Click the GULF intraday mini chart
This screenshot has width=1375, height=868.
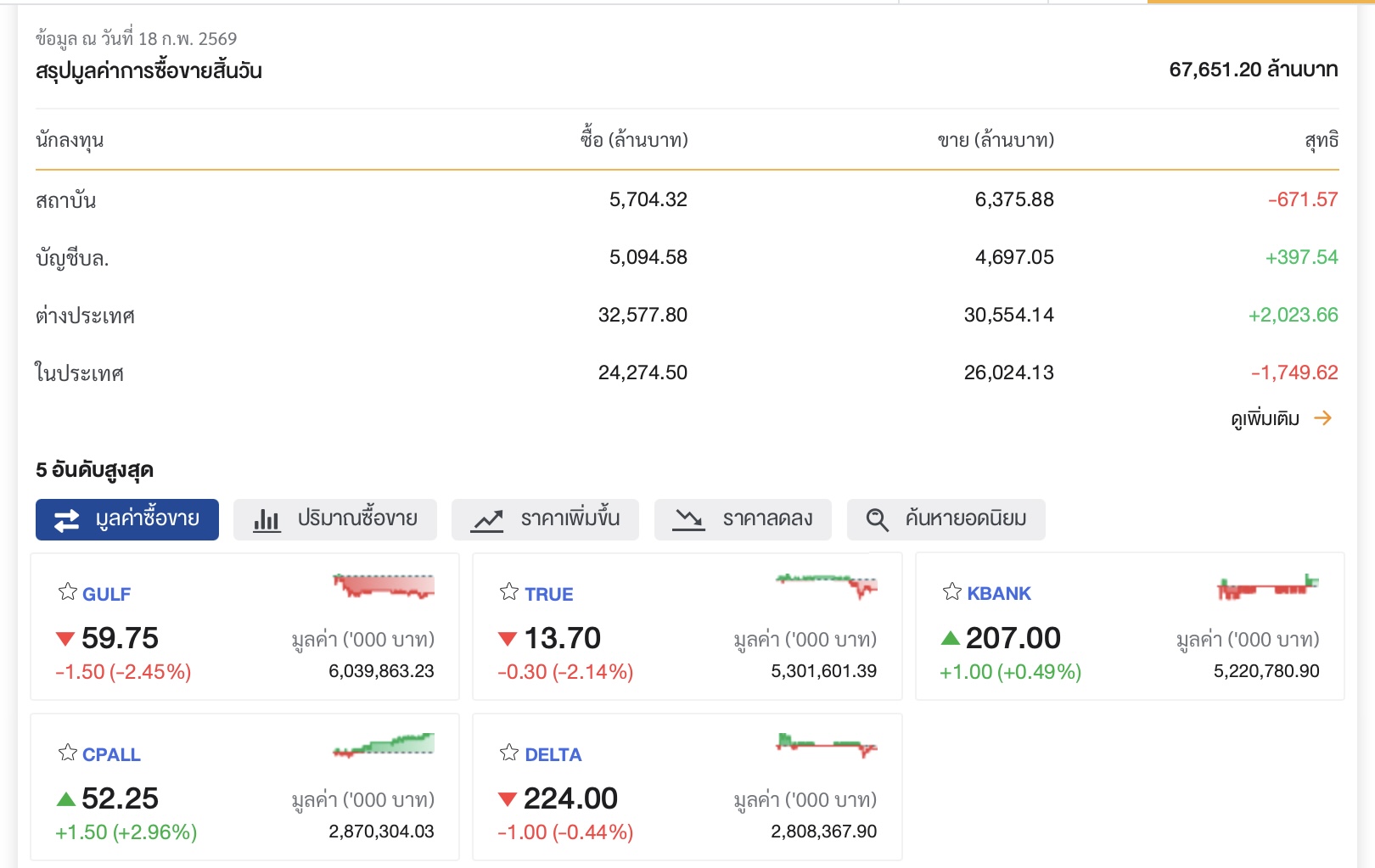tap(384, 586)
